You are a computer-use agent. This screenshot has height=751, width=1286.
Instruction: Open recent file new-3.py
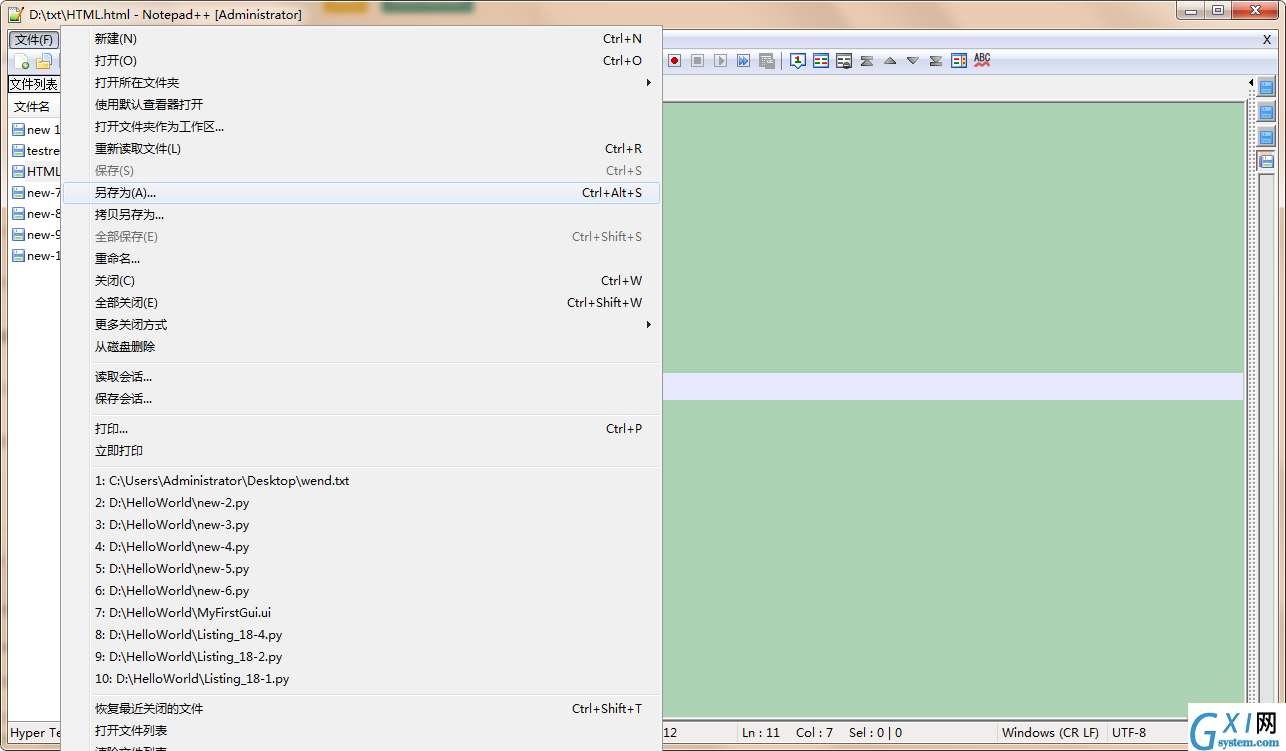[x=361, y=525]
